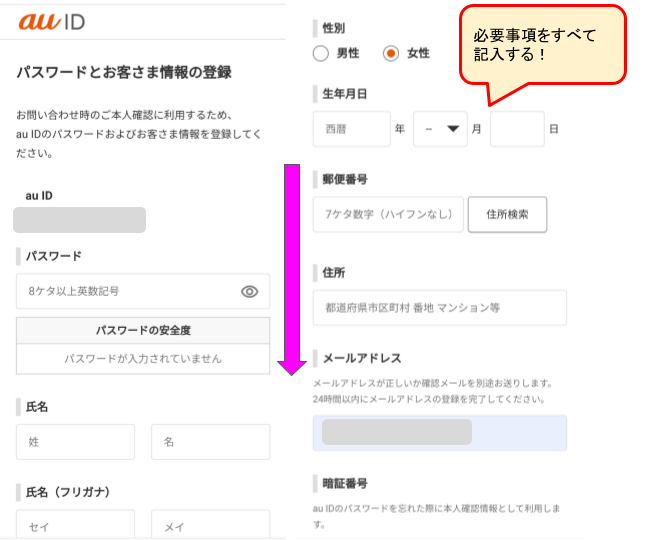The height and width of the screenshot is (540, 664).
Task: Click the 住所 address input field
Action: click(x=440, y=307)
